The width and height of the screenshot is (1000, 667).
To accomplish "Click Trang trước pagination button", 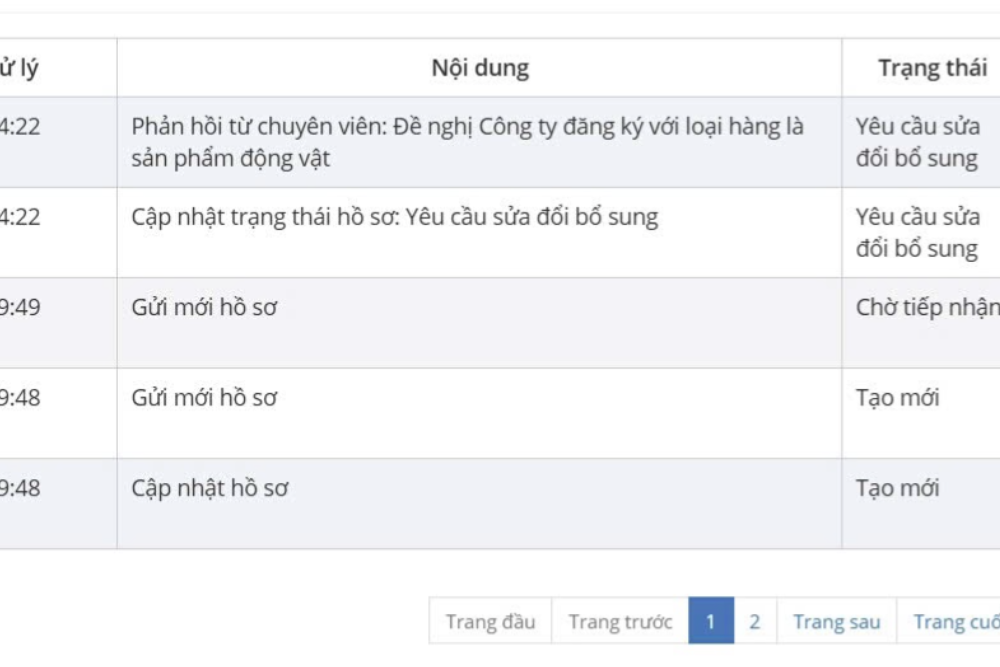I will click(x=620, y=621).
